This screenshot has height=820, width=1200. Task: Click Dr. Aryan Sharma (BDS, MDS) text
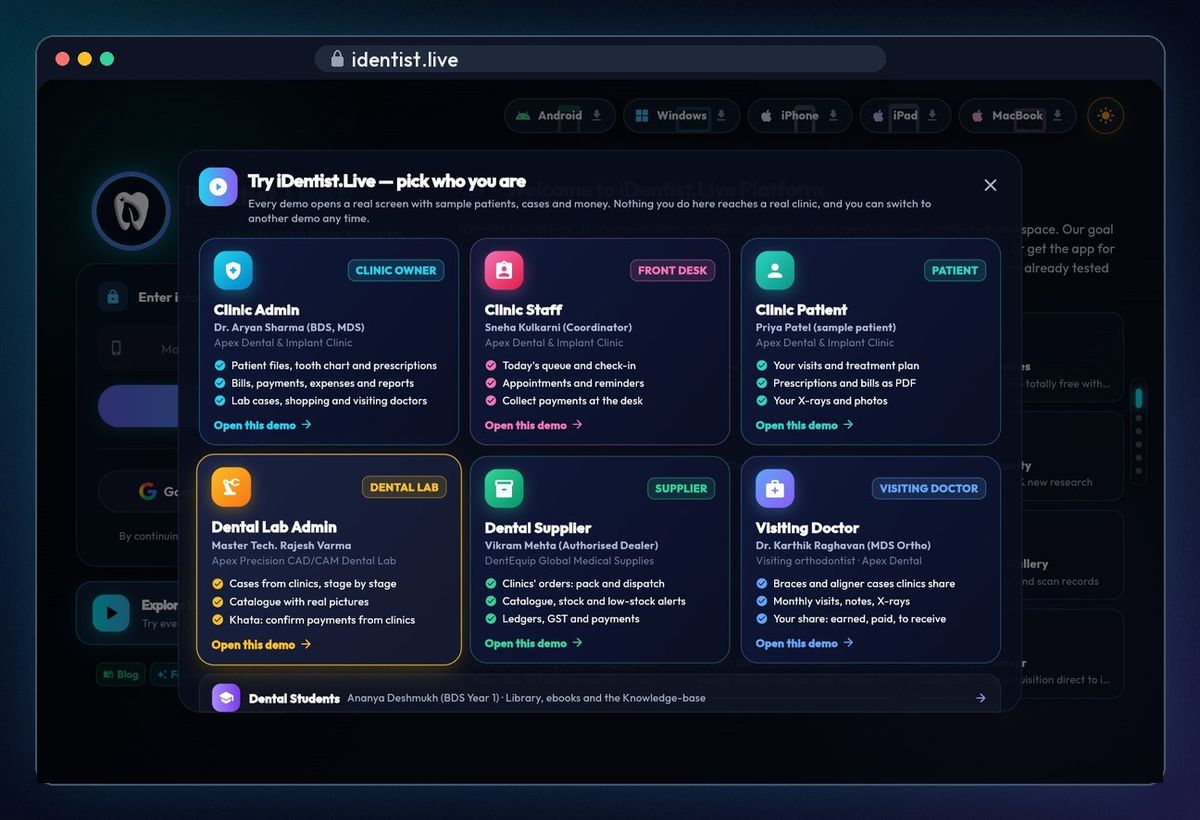click(289, 327)
